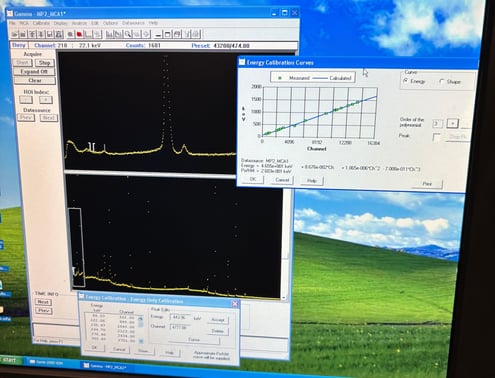Open the Calibrate menu
Viewport: 495px width, 378px height.
pyautogui.click(x=41, y=23)
